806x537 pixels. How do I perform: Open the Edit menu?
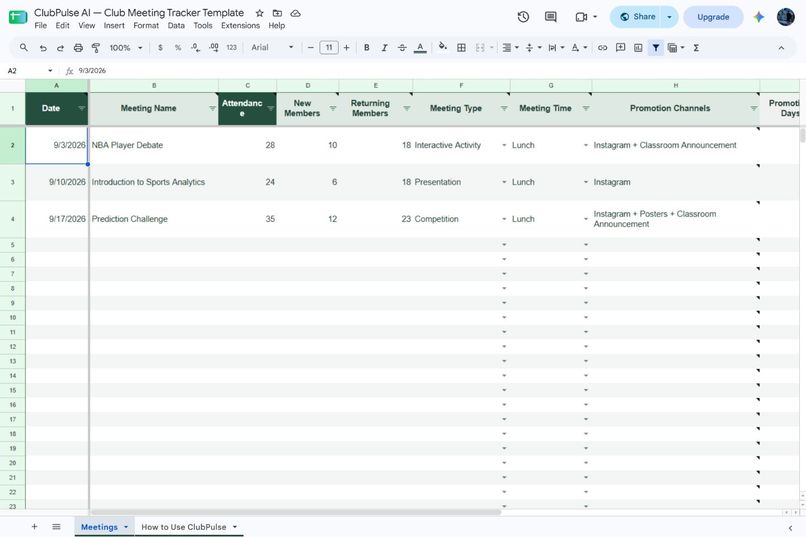62,25
